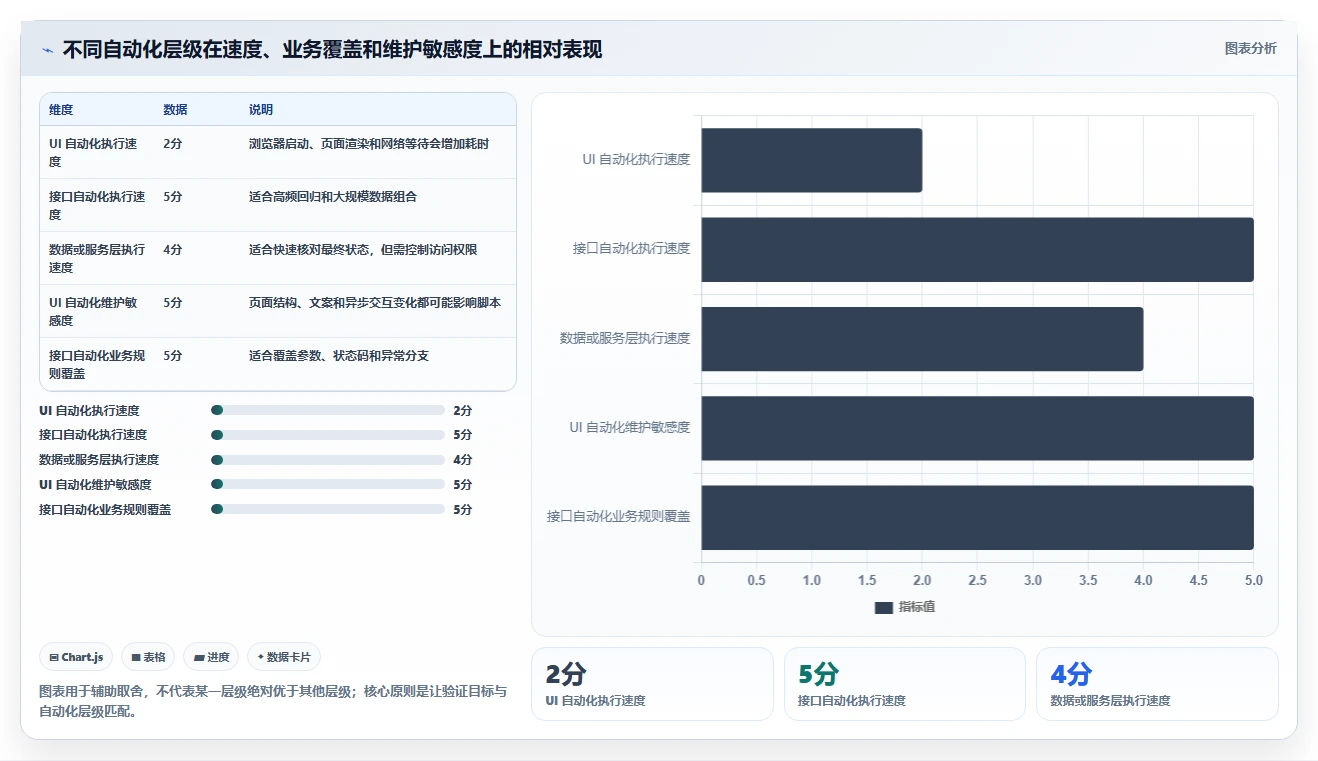Click the 2分 value beside the progress bars
This screenshot has height=761, width=1318.
tap(463, 410)
